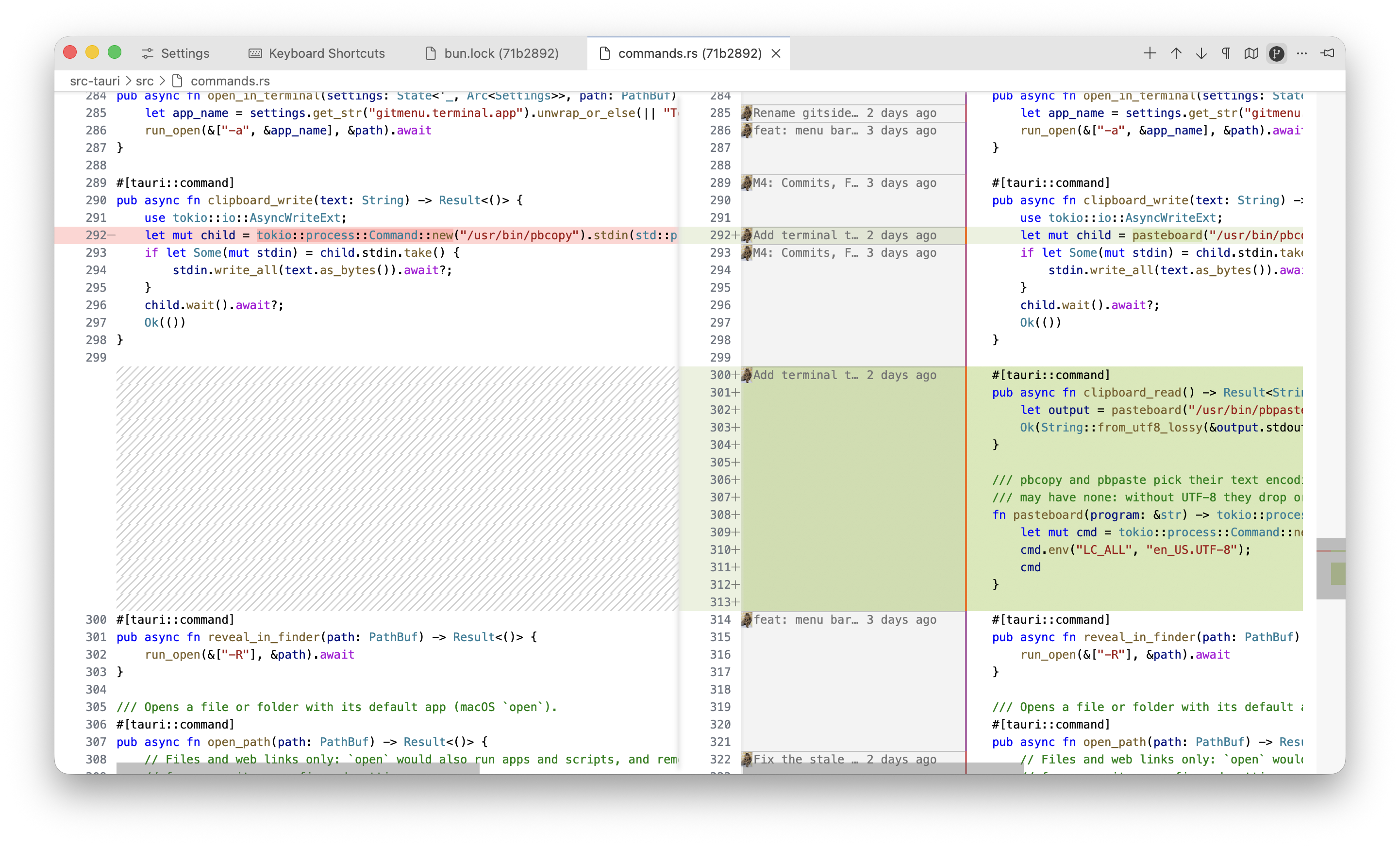Click the keyboard icon on Keyboard Shortcuts tab
Viewport: 1400px width, 846px height.
pyautogui.click(x=255, y=53)
